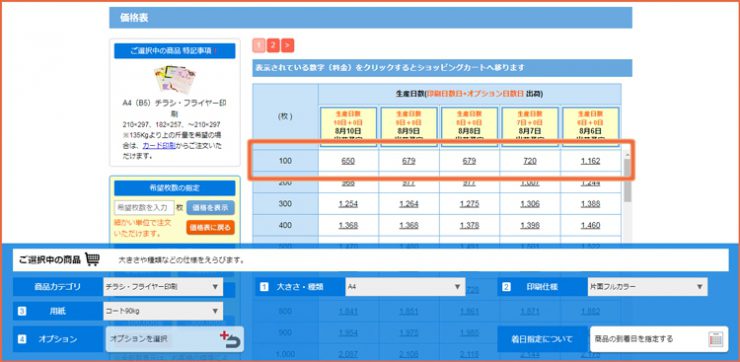740x362 pixels.
Task: Click the カード印刷 link
Action: [x=160, y=146]
